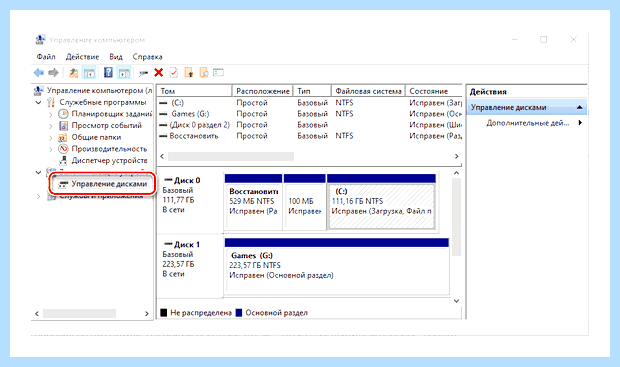
Task: Select the Восстановить row in volume list
Action: [310, 136]
